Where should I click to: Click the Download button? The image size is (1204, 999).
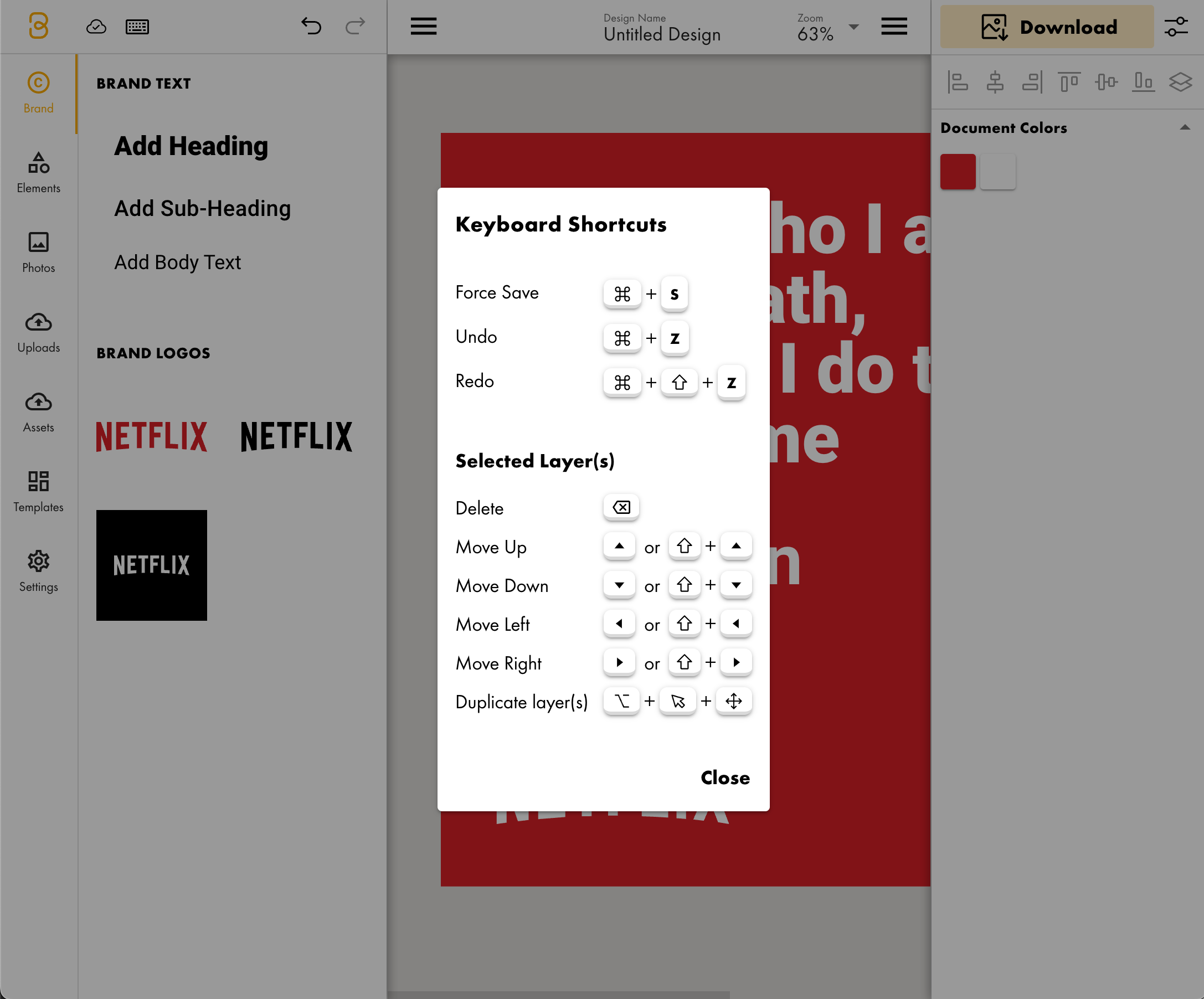pos(1047,27)
